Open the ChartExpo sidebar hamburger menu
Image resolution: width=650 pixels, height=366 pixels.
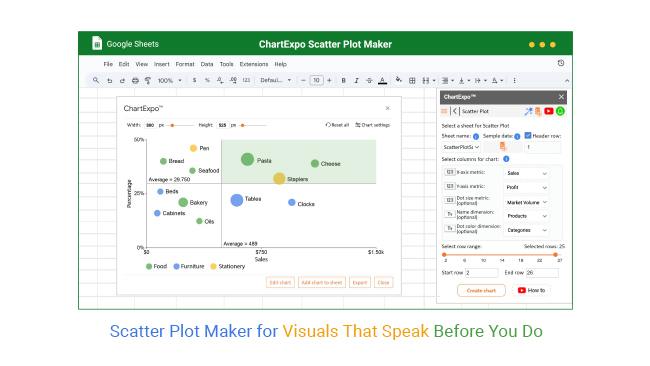click(444, 111)
